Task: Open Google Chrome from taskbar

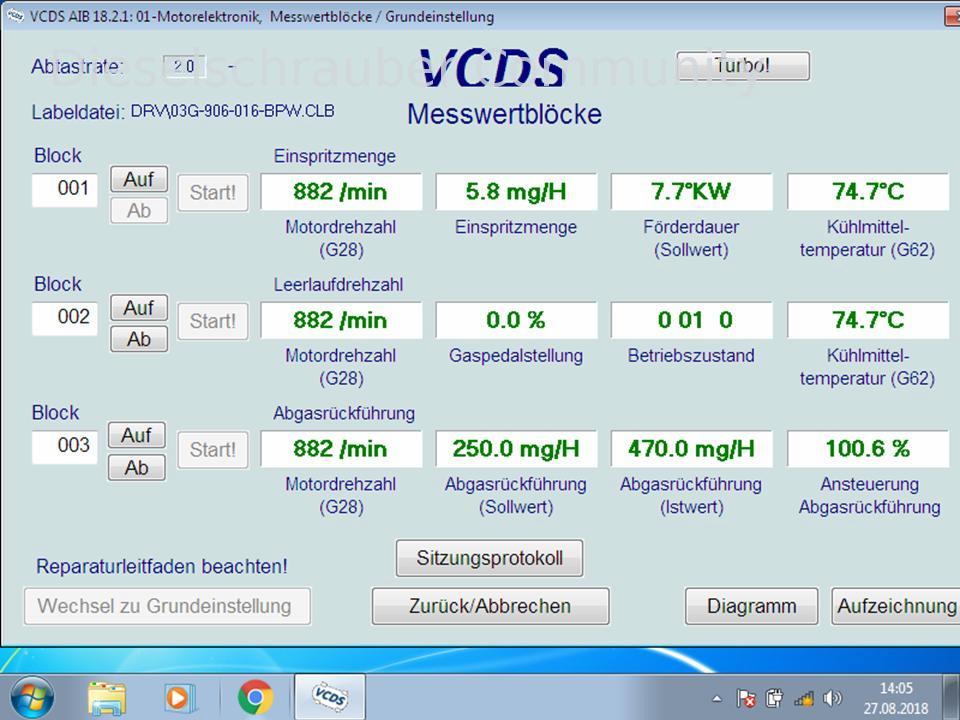Action: click(x=255, y=697)
